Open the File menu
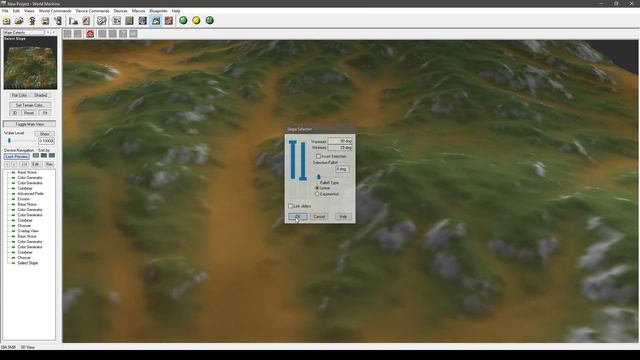 (x=5, y=11)
